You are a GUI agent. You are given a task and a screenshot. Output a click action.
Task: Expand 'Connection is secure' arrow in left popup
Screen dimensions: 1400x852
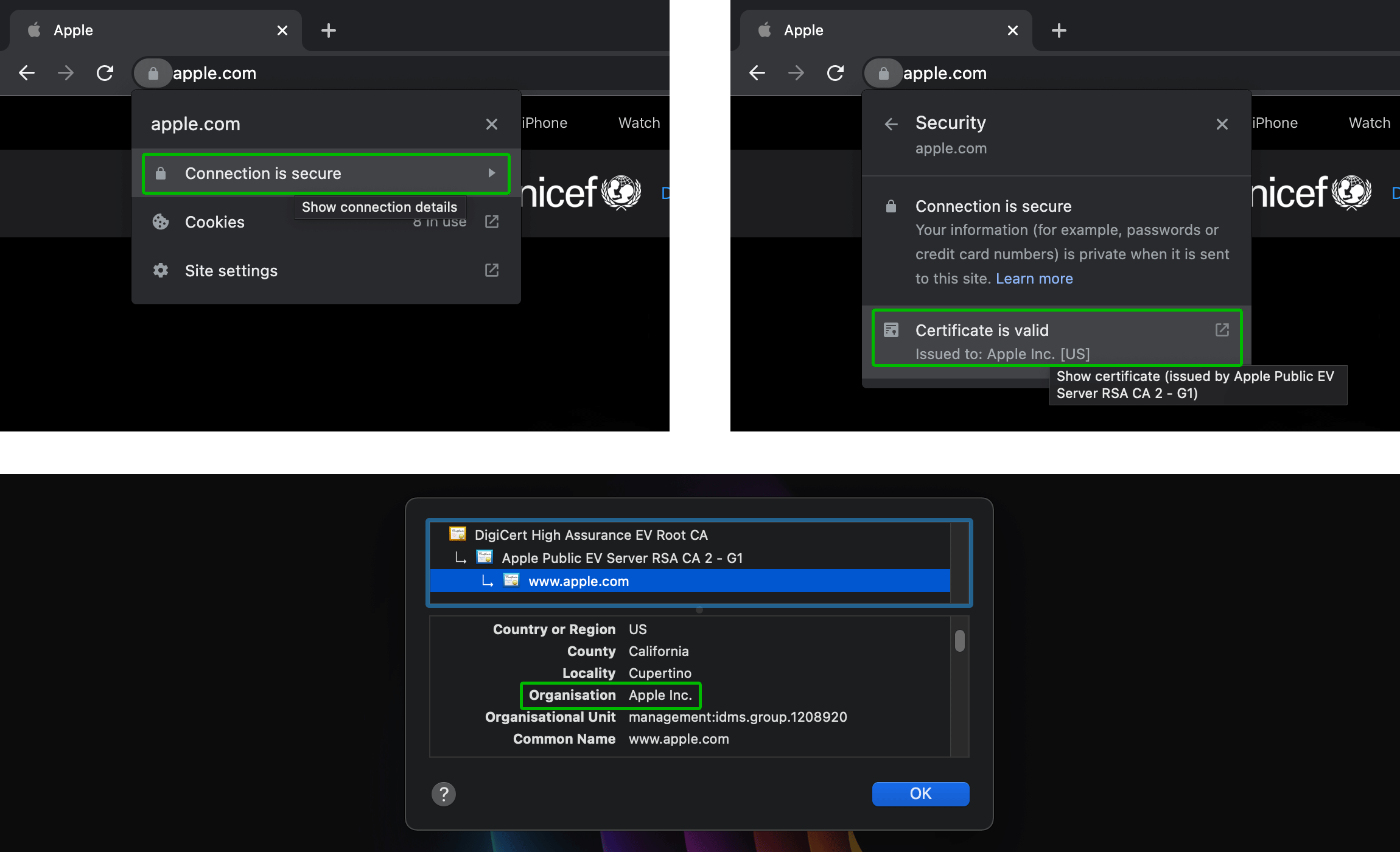[x=491, y=173]
